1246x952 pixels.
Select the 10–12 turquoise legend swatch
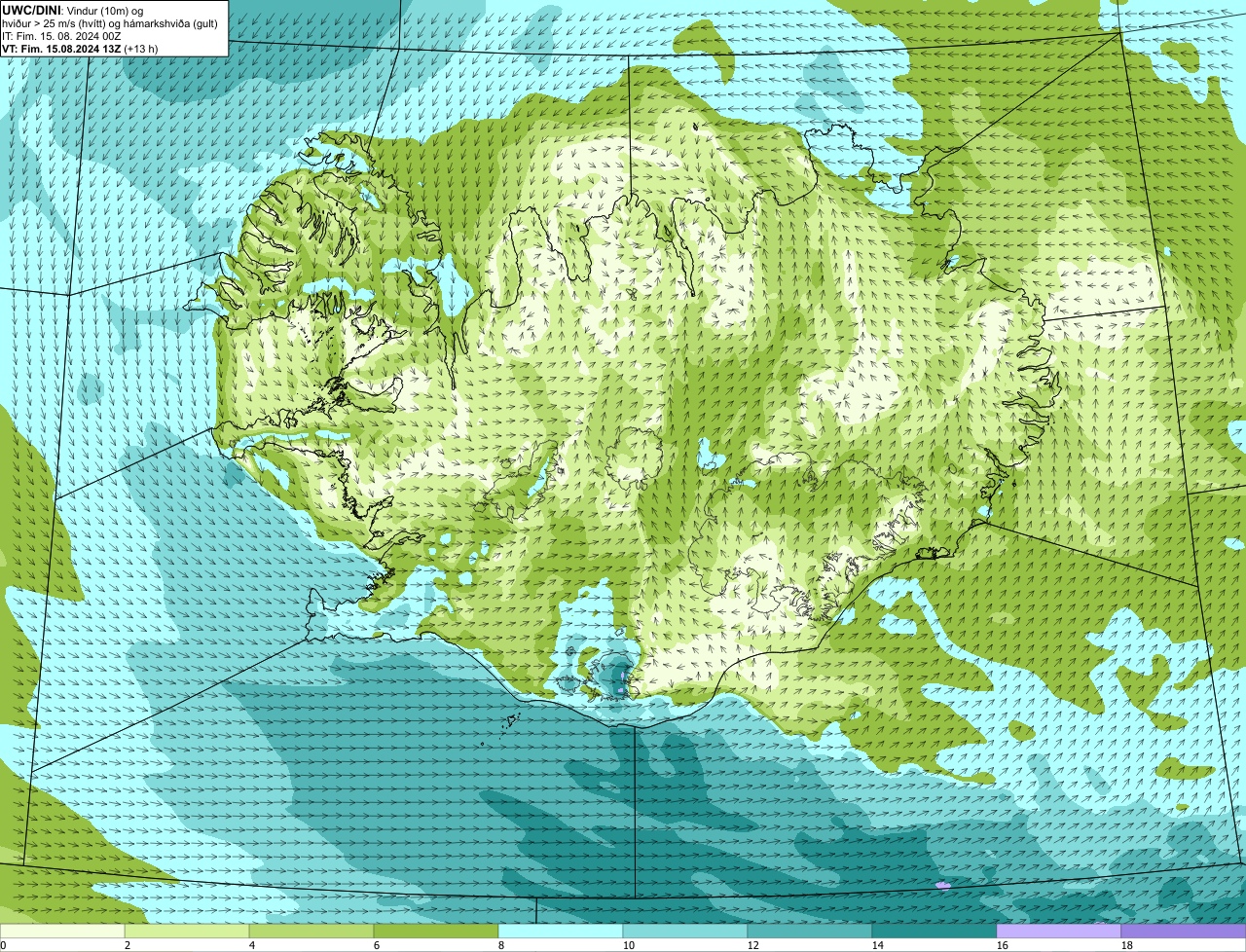click(685, 931)
